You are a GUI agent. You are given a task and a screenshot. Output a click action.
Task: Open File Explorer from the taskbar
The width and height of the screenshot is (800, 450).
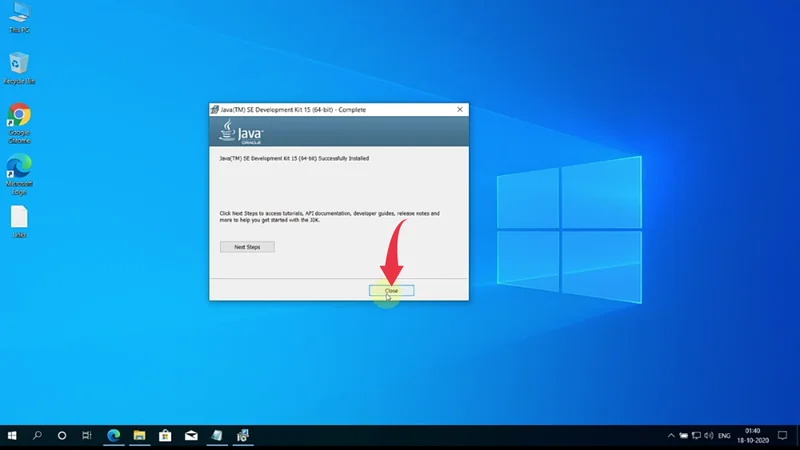140,436
